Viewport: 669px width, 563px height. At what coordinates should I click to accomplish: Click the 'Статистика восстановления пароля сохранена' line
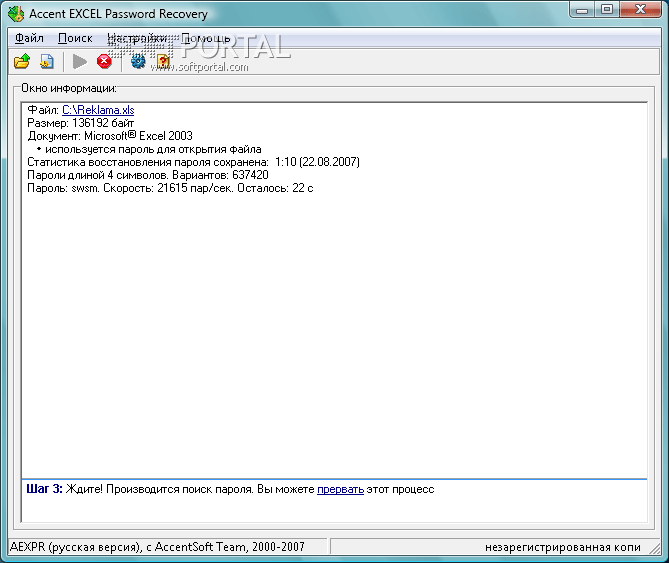[193, 162]
